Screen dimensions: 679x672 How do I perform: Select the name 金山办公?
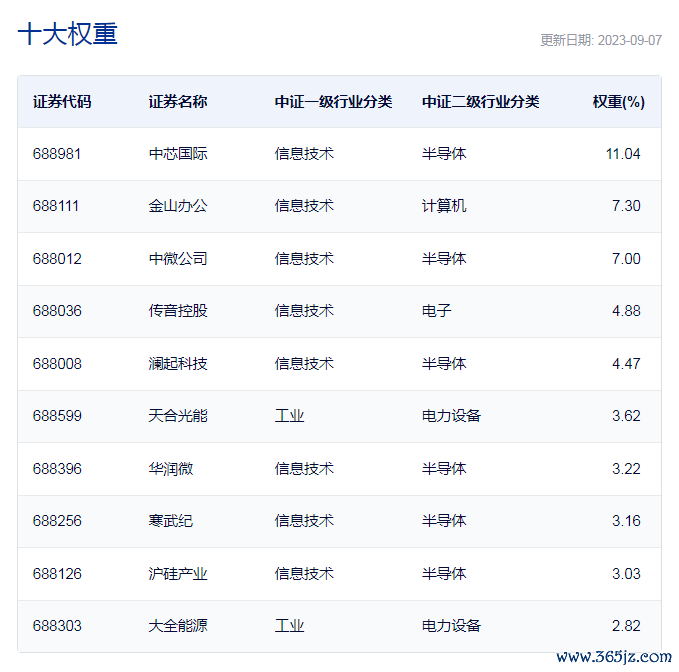[178, 206]
